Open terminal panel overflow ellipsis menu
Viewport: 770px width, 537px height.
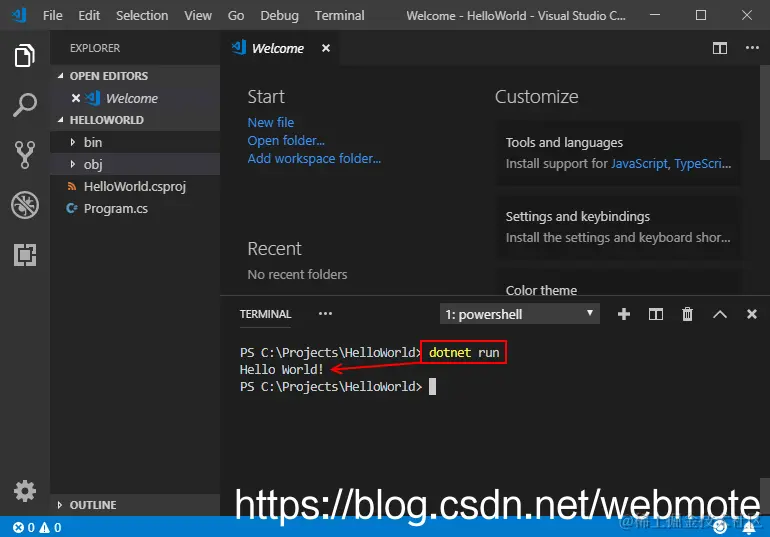pyautogui.click(x=325, y=314)
